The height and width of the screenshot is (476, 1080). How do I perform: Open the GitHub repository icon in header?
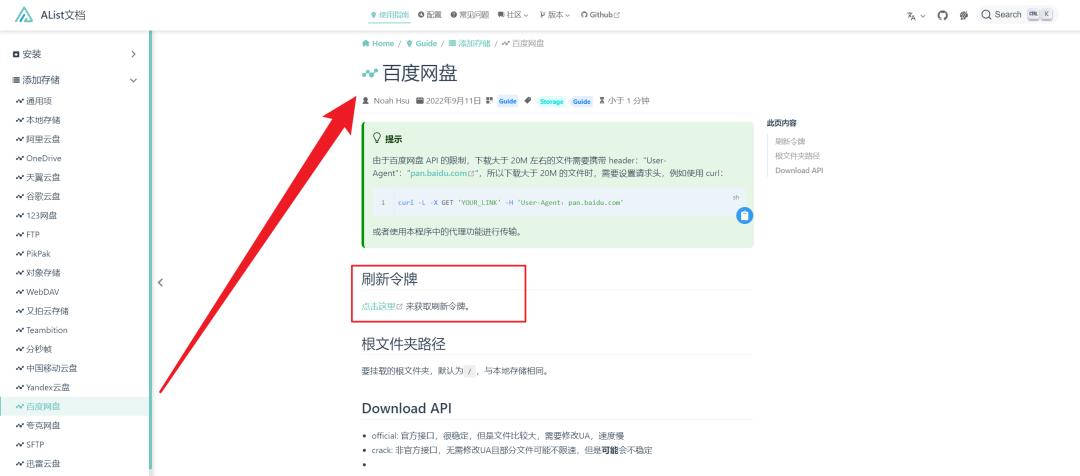click(943, 15)
